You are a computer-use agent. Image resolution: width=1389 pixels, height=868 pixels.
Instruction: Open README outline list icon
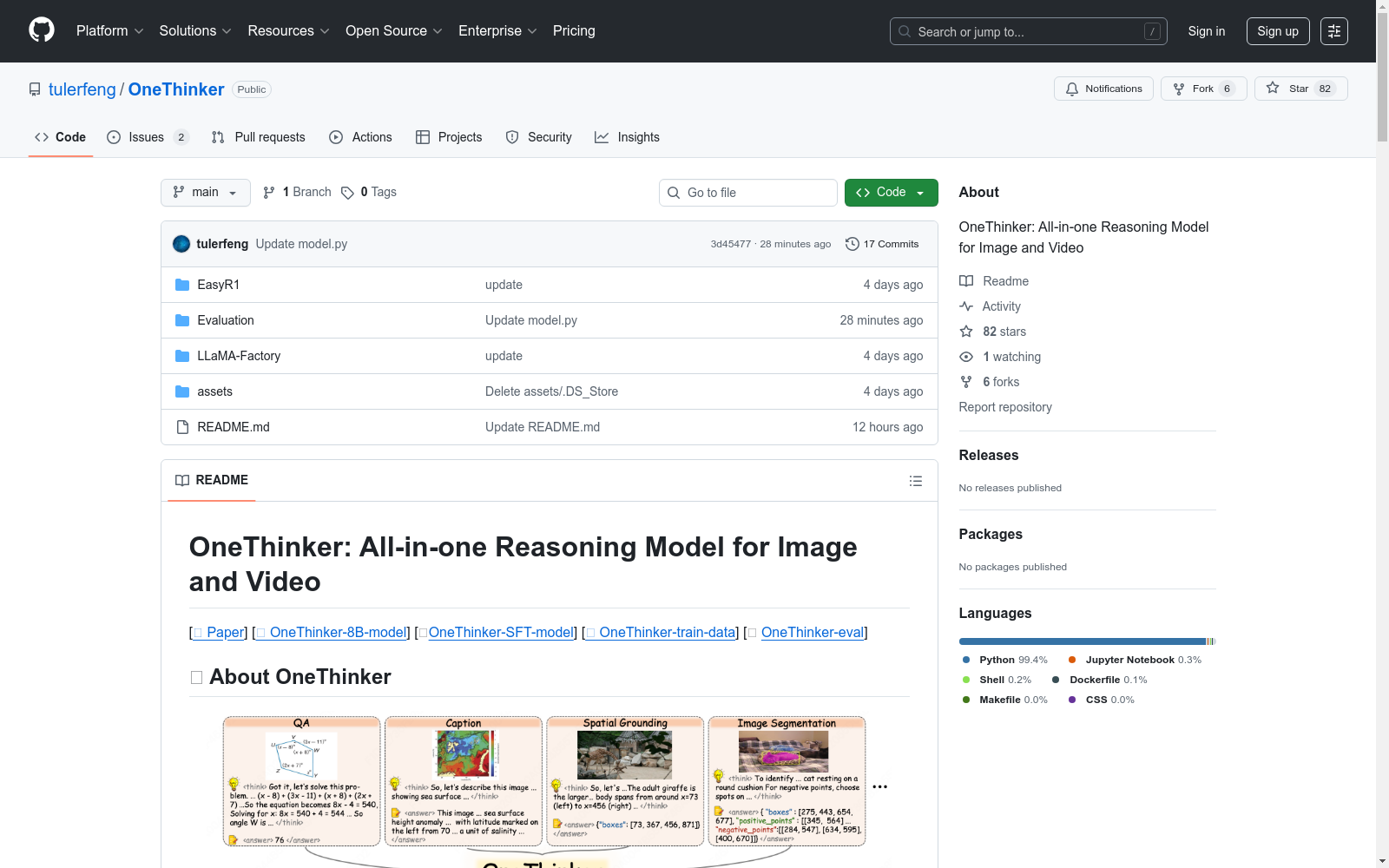pos(916,481)
